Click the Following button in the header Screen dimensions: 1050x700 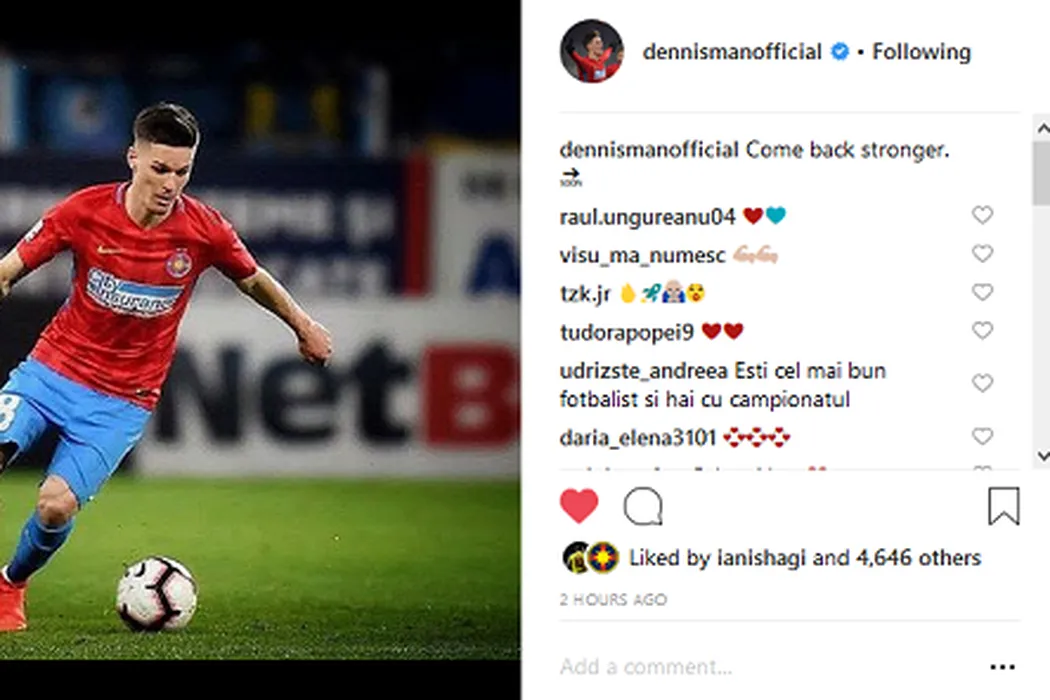coord(921,52)
